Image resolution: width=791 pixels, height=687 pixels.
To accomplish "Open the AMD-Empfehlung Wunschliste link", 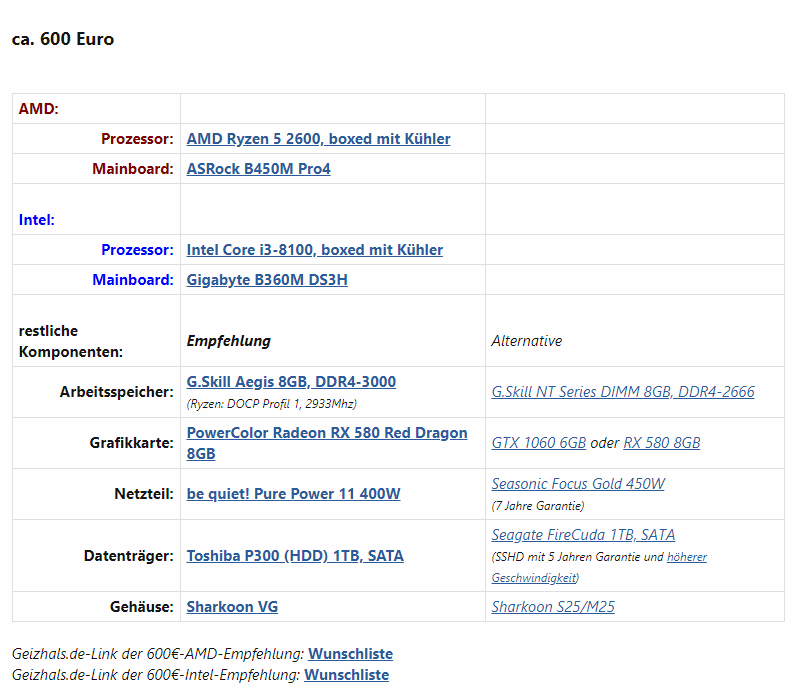I will tap(351, 654).
